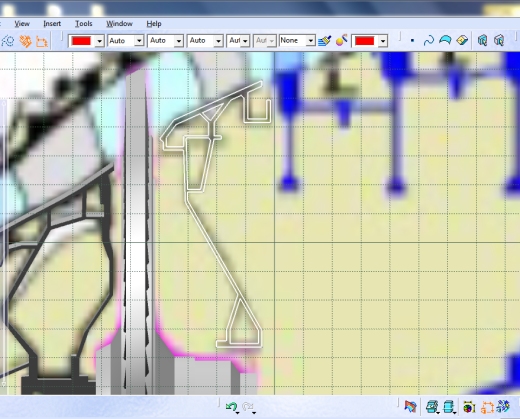Click the grayed Redo arrow icon
Viewport: 520px width, 419px height.
(248, 407)
